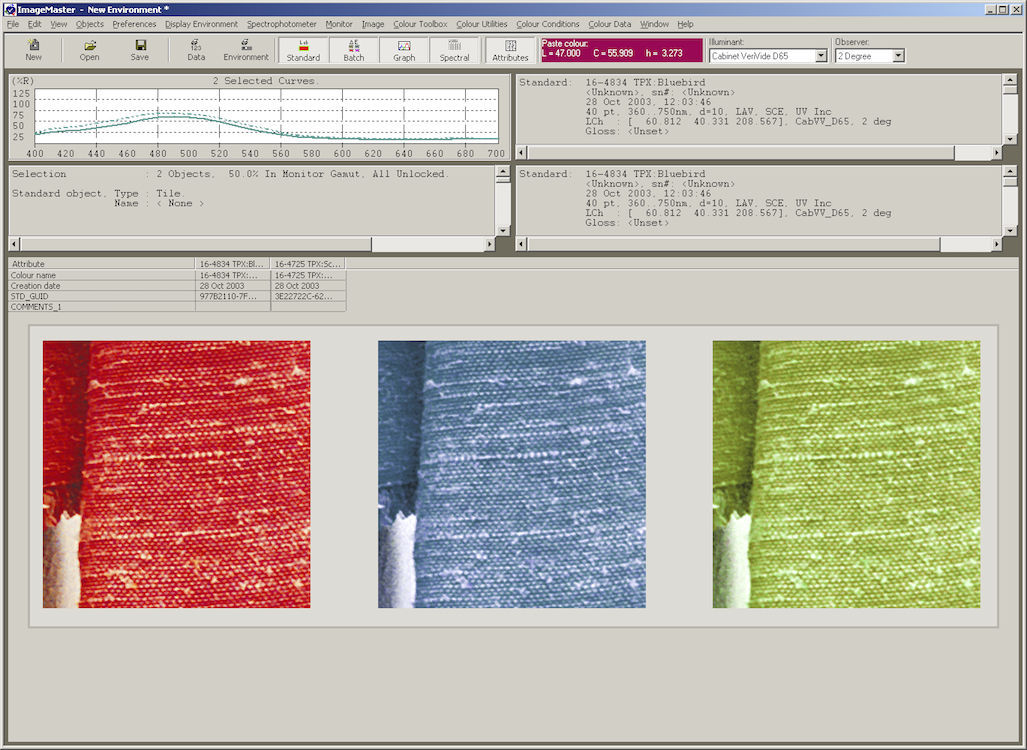Show the Spectral view
Screen dimensions: 1027x750
454,49
